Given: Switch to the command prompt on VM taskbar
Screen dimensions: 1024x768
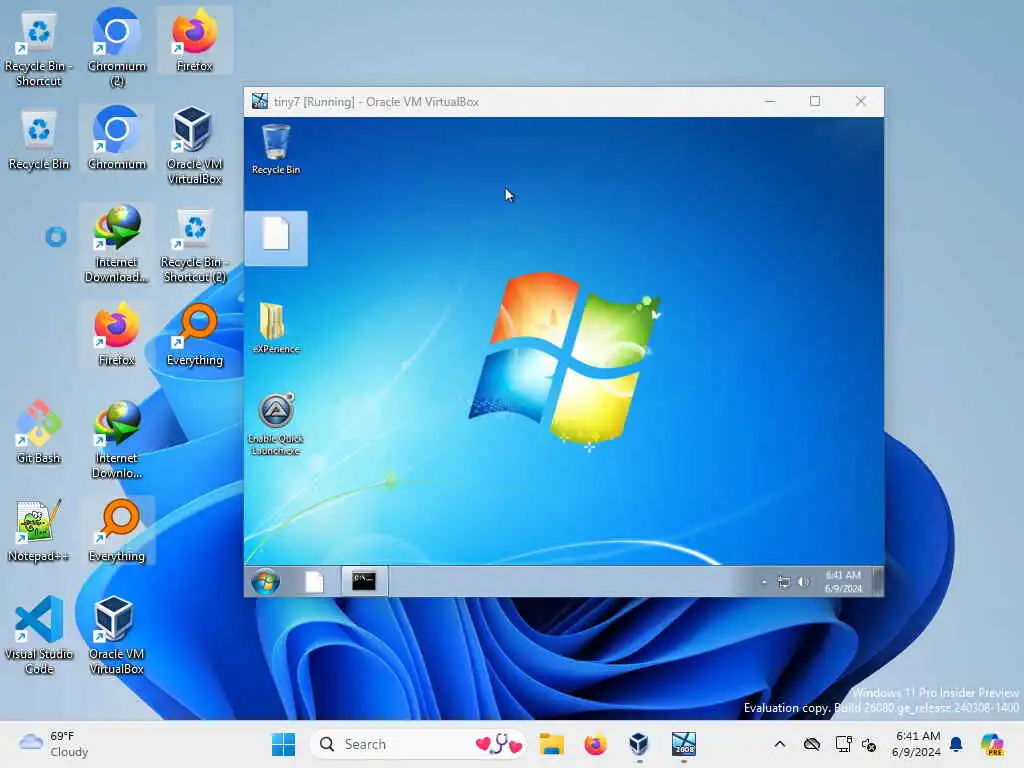Looking at the screenshot, I should coord(364,581).
